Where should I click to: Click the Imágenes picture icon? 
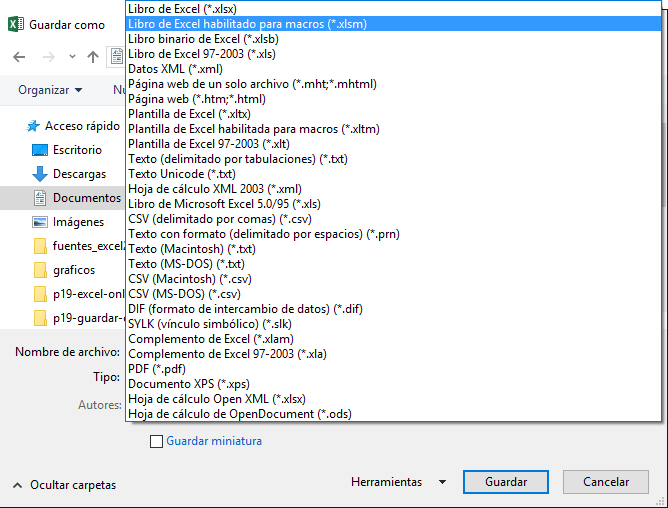tap(40, 222)
